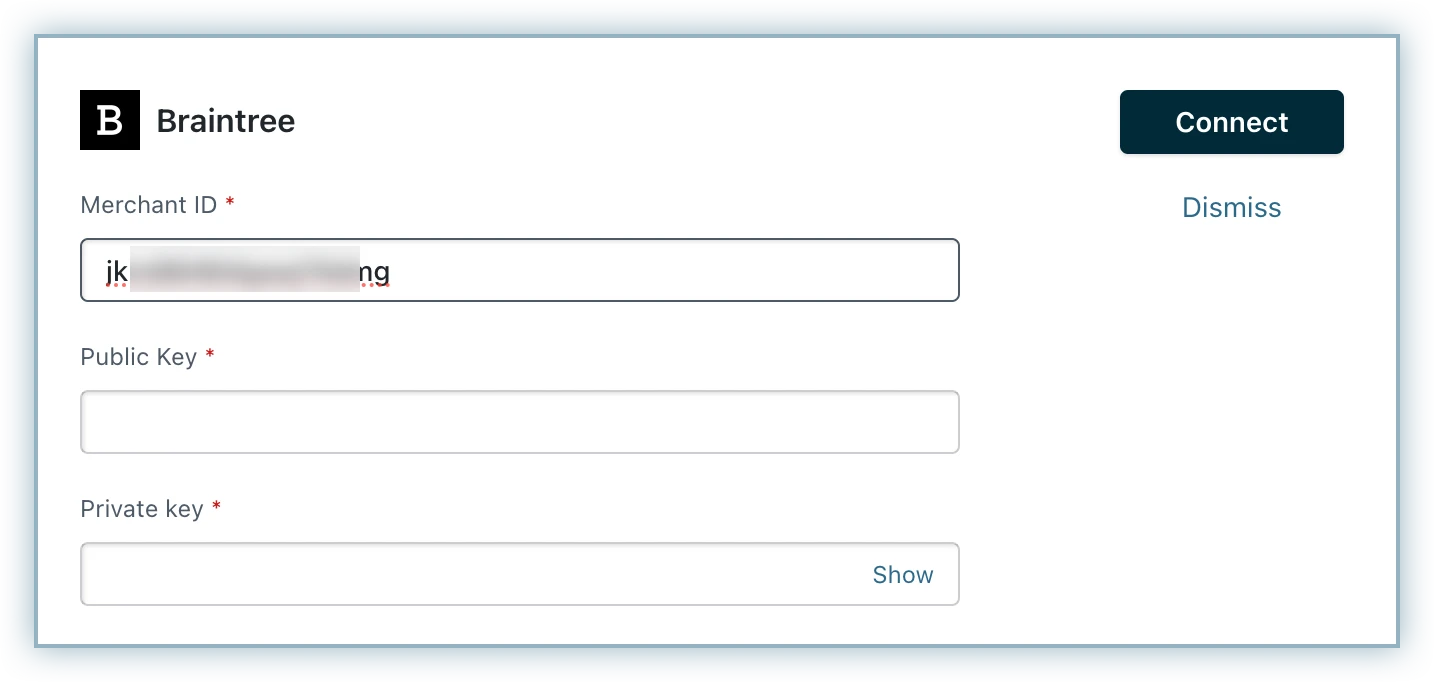
Task: Click the Braintree heading text
Action: click(225, 121)
